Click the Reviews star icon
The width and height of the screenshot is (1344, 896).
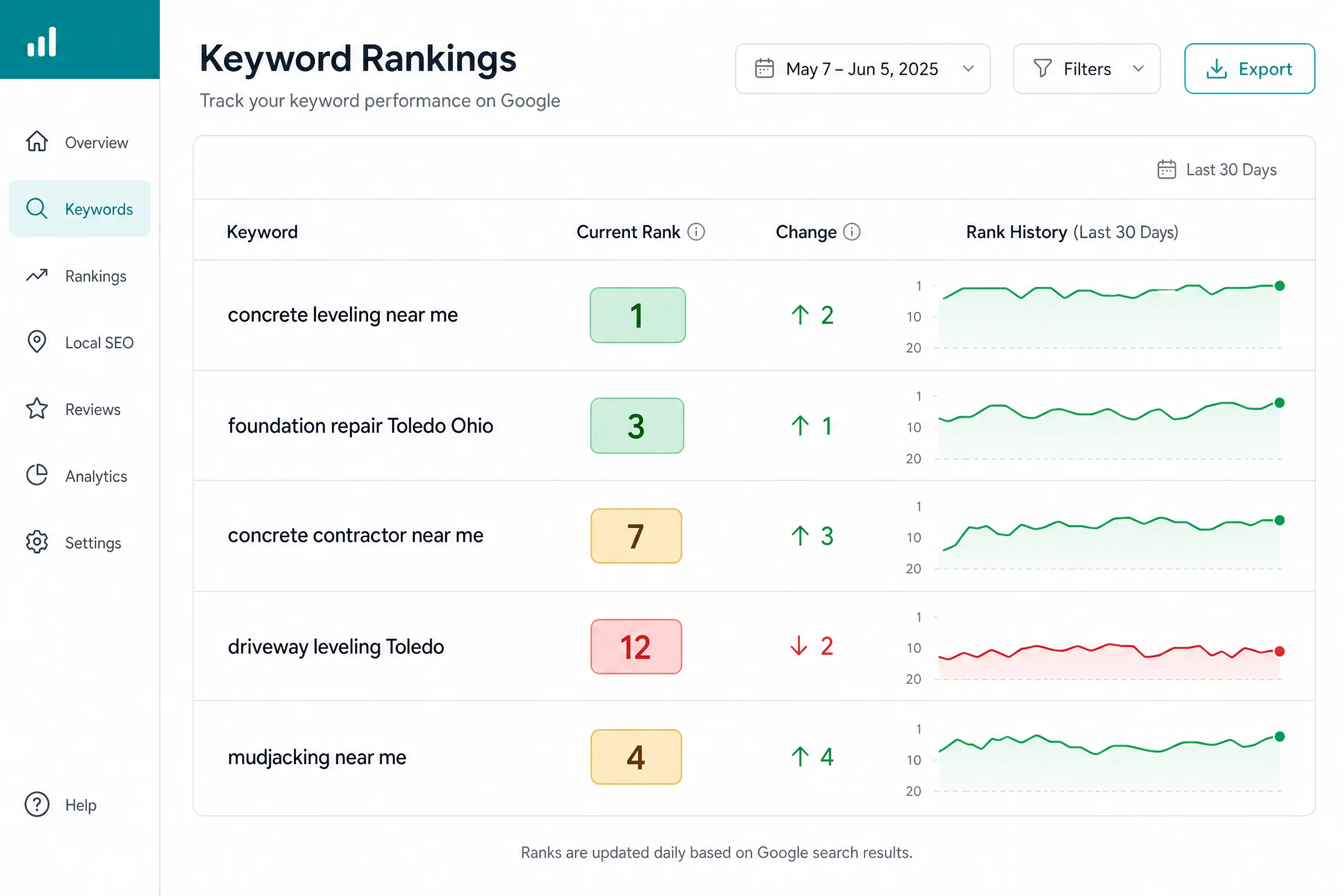click(x=37, y=409)
